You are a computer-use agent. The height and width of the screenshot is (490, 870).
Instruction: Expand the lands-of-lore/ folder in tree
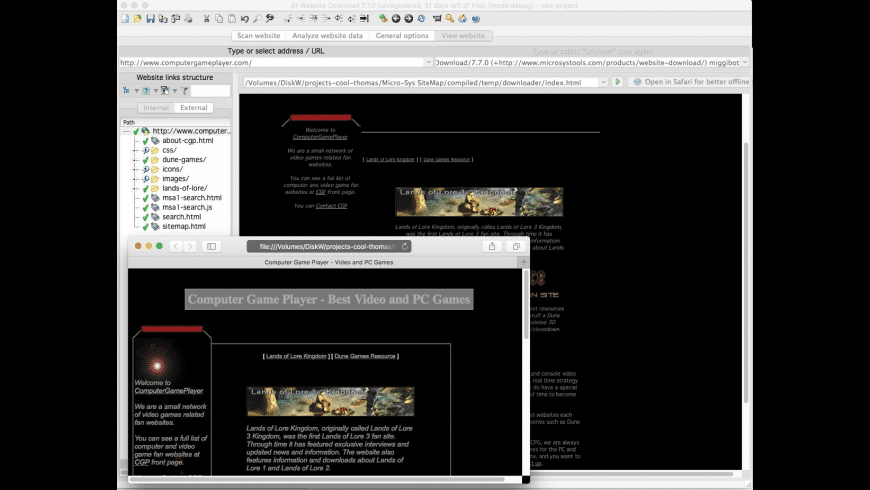(133, 188)
